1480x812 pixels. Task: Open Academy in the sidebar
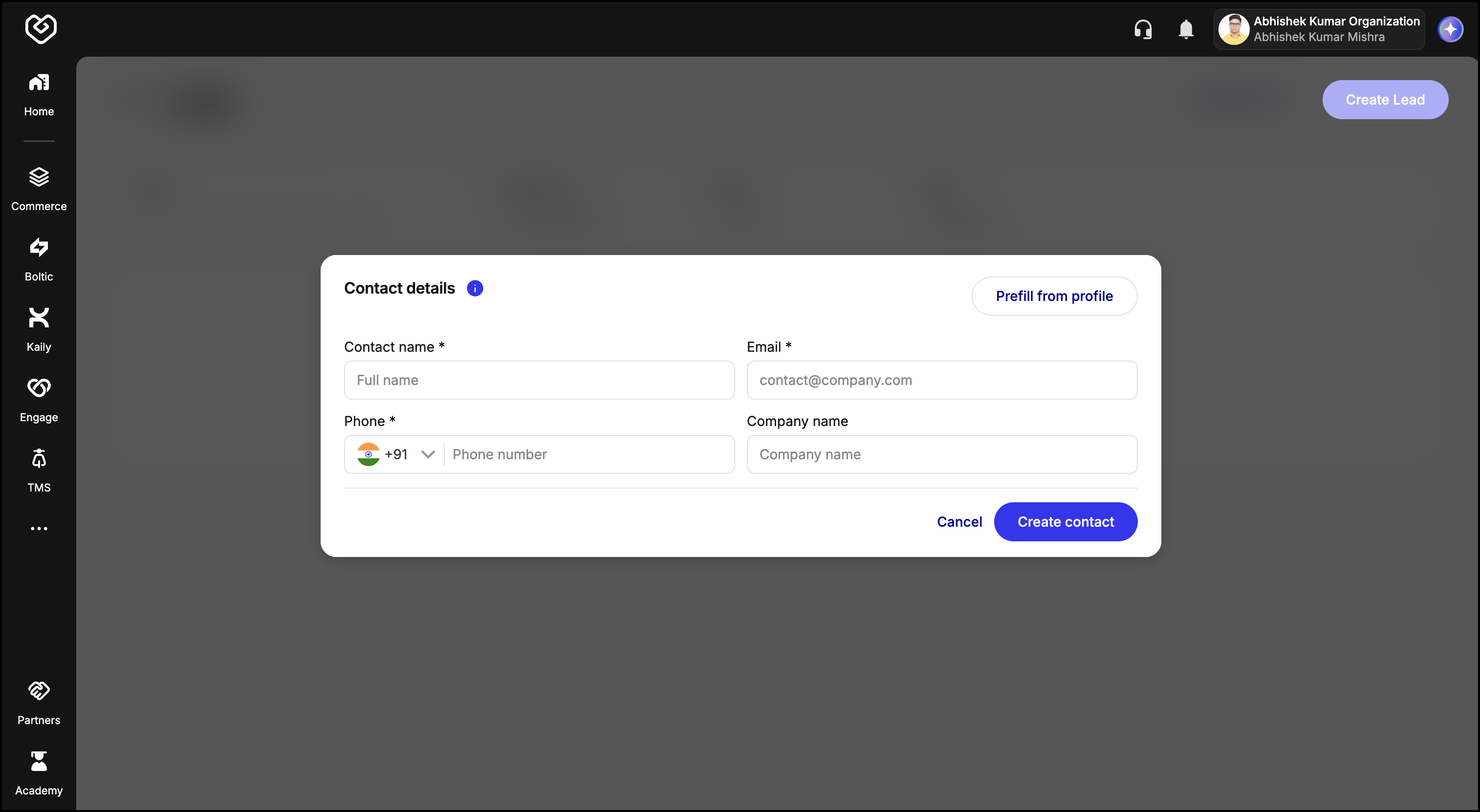pyautogui.click(x=39, y=773)
